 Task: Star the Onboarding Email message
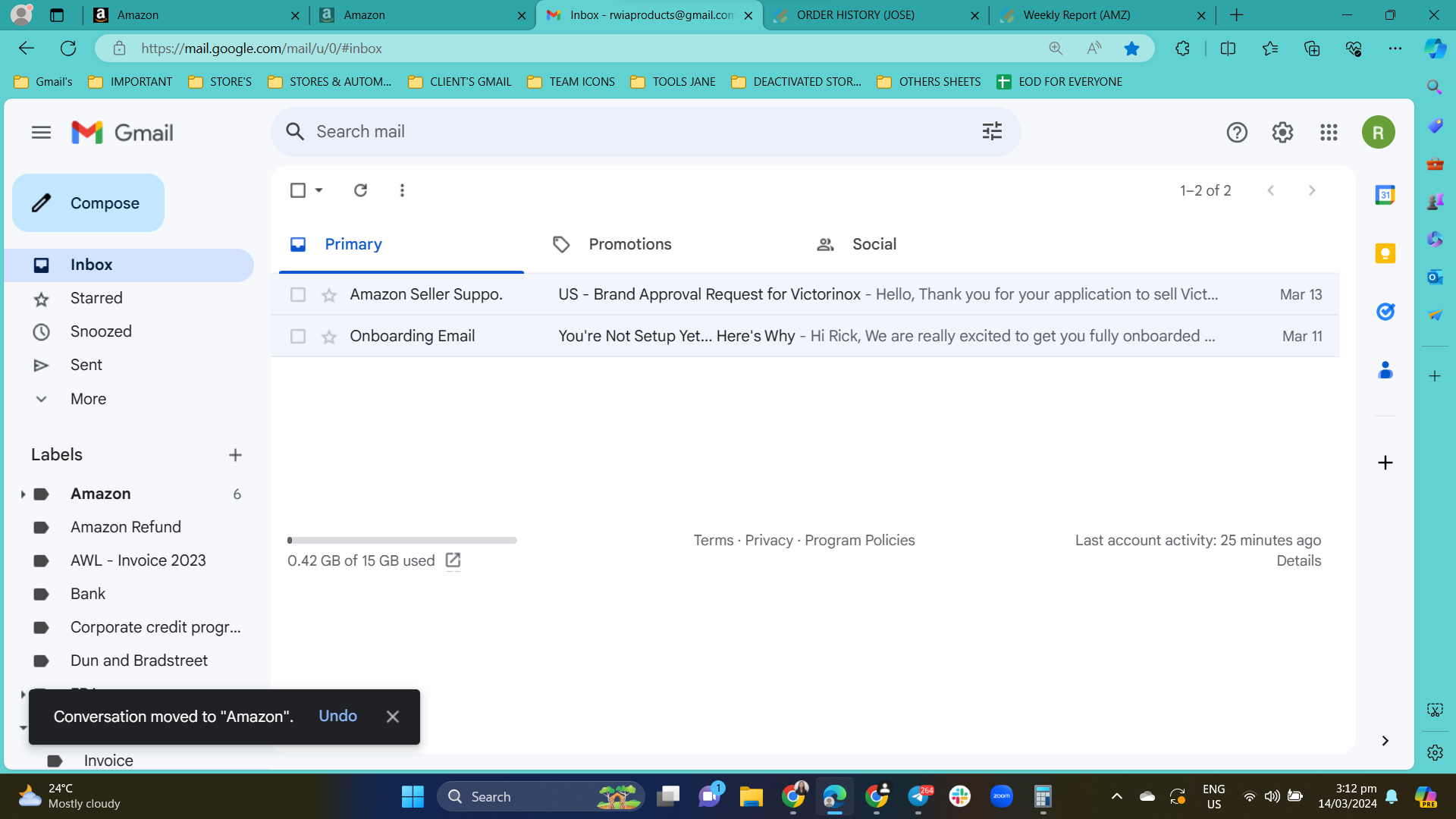[x=328, y=337]
